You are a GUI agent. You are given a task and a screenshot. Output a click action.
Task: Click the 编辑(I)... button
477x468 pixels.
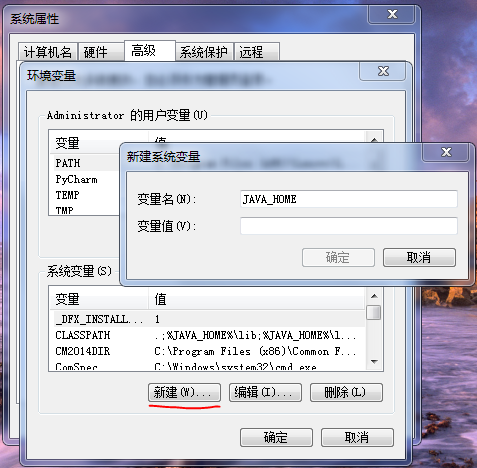(x=265, y=392)
